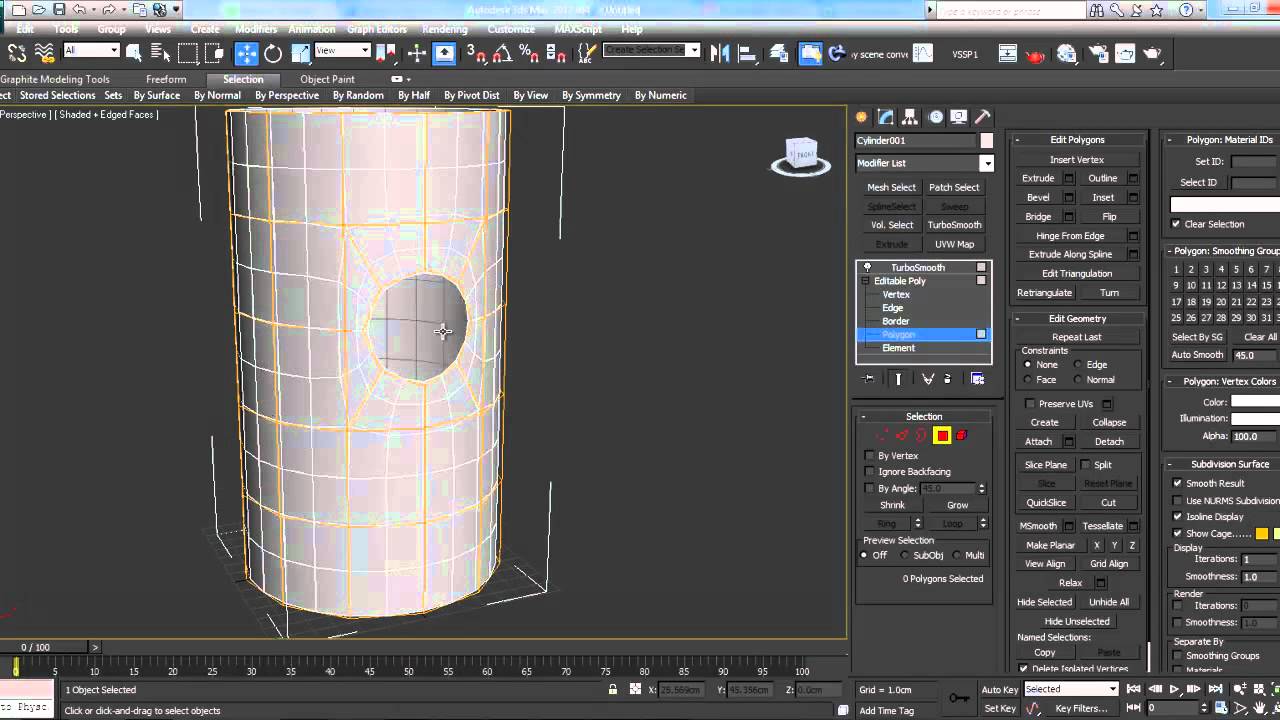Switch to the Freeform ribbon tab
The image size is (1280, 720).
tap(166, 79)
